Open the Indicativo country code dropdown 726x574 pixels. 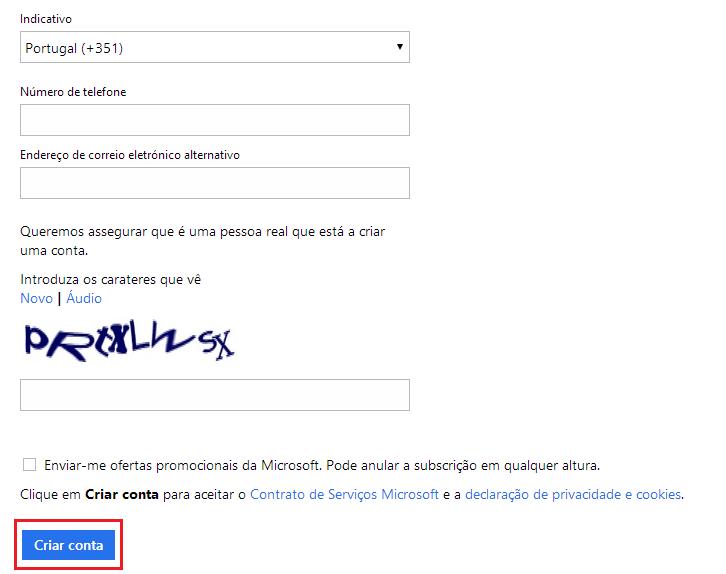tap(214, 48)
